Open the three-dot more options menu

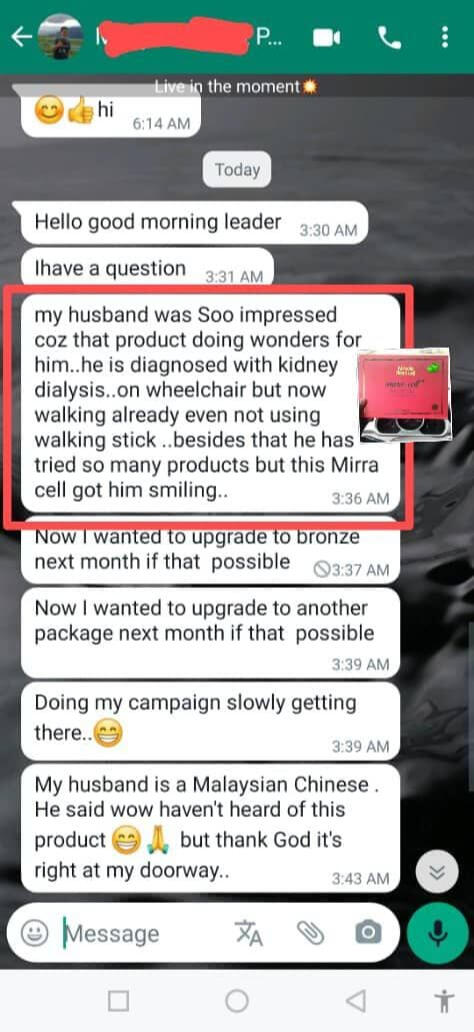pyautogui.click(x=446, y=38)
